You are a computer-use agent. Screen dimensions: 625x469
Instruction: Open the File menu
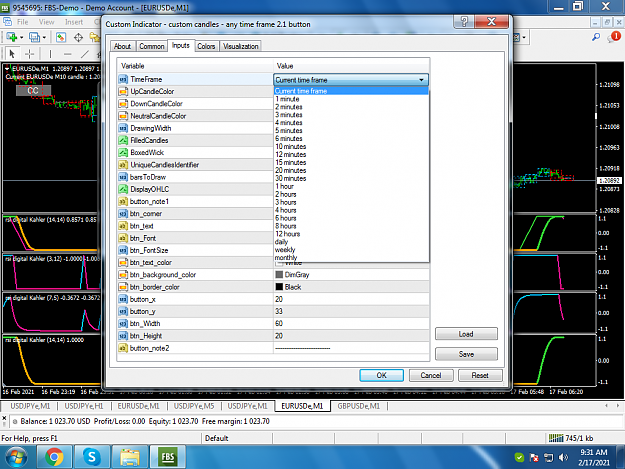[x=22, y=22]
